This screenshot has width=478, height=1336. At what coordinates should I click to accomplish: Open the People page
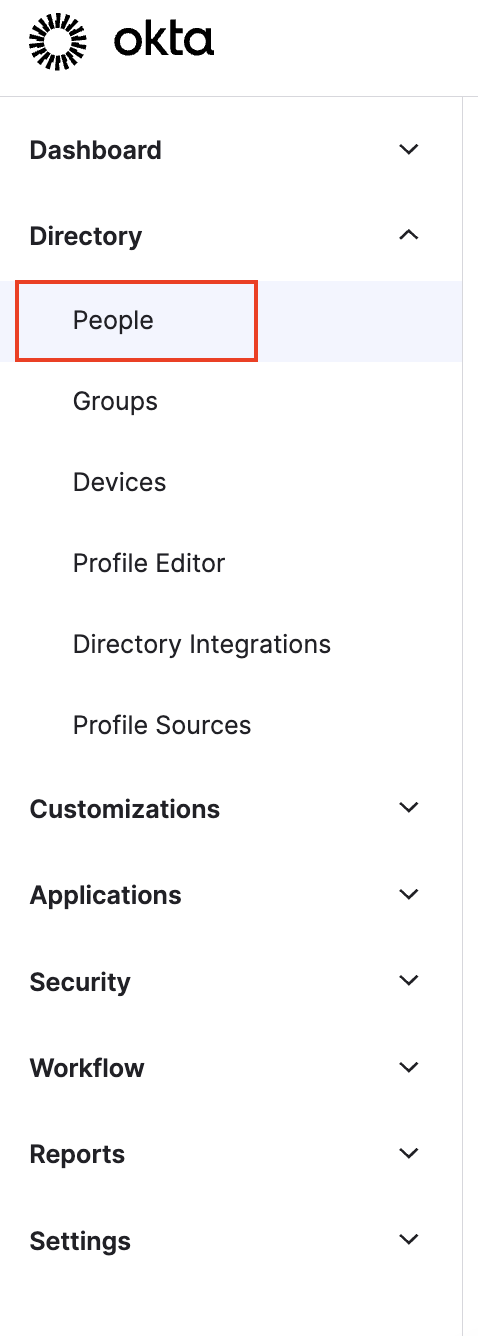113,321
